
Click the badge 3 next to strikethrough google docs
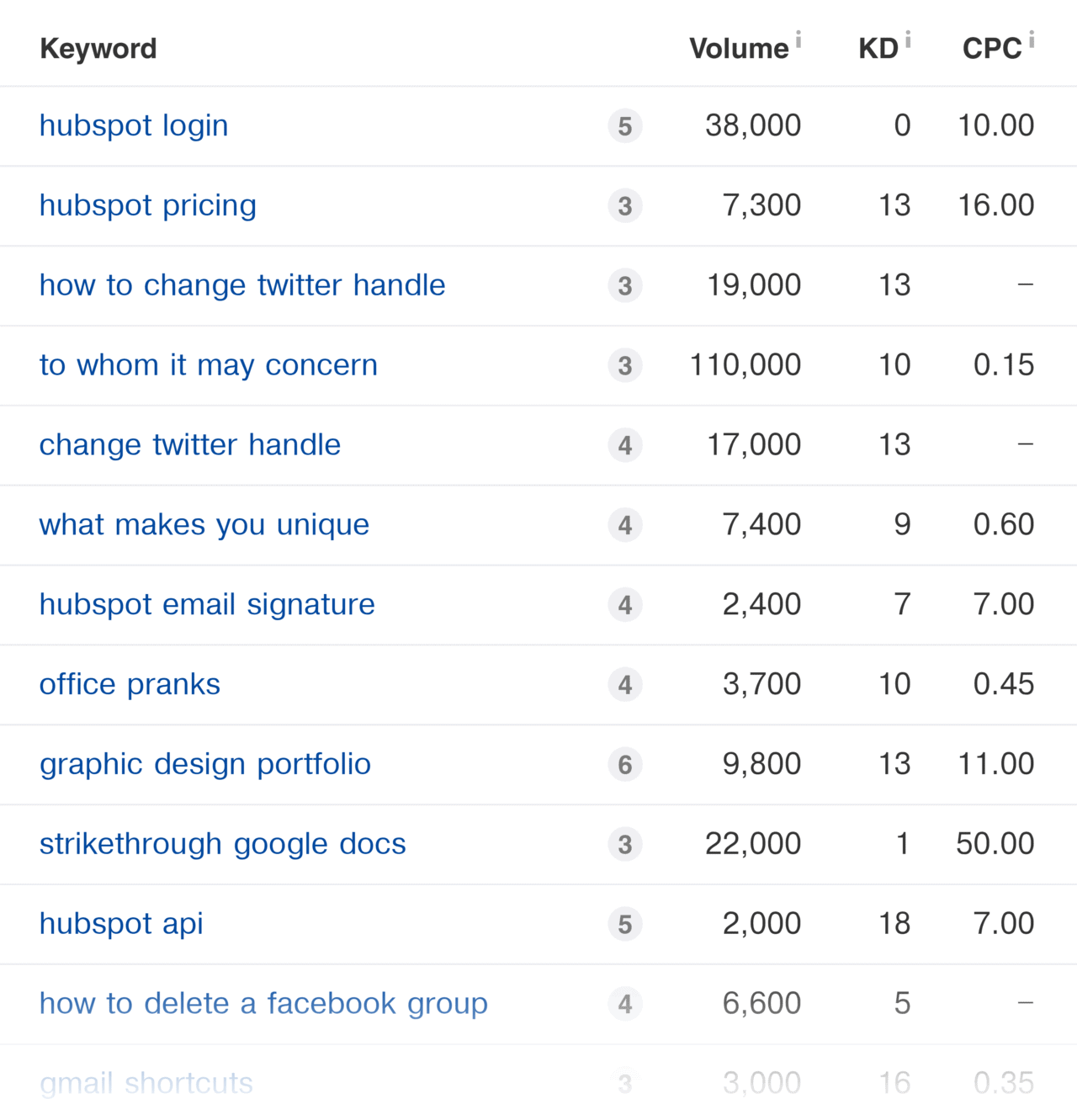point(625,845)
